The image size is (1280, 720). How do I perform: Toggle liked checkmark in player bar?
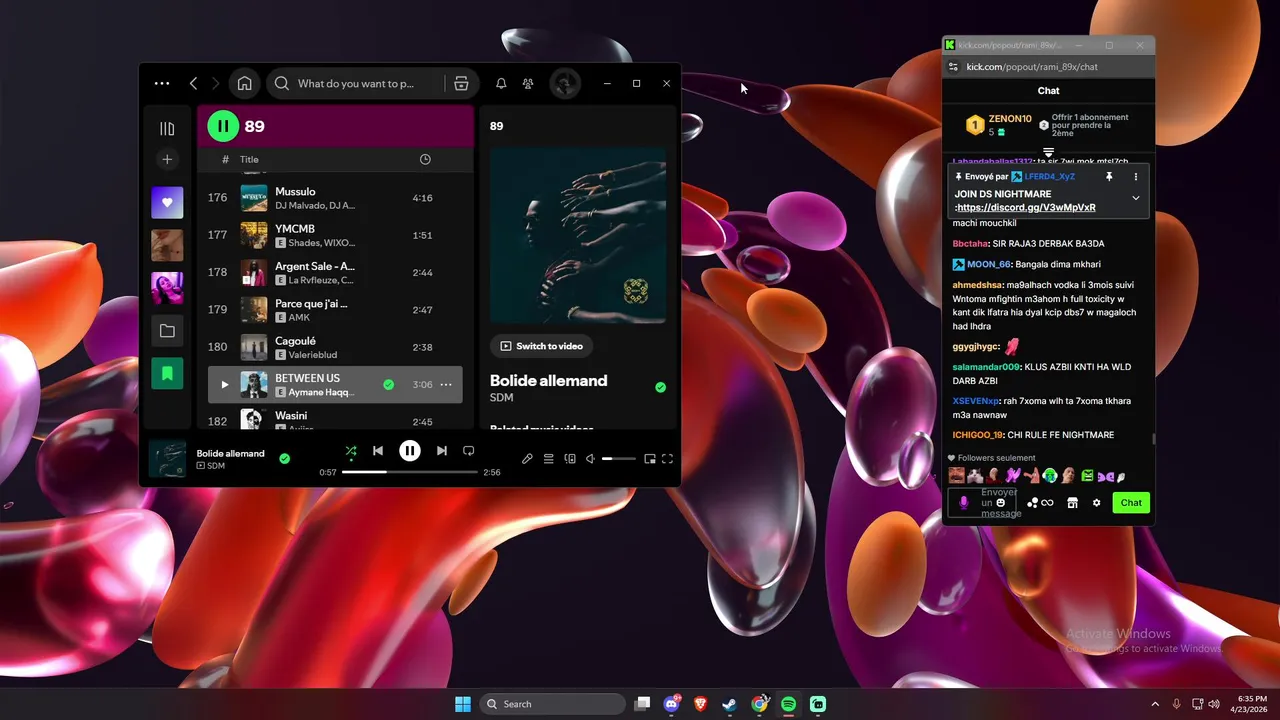(x=284, y=458)
